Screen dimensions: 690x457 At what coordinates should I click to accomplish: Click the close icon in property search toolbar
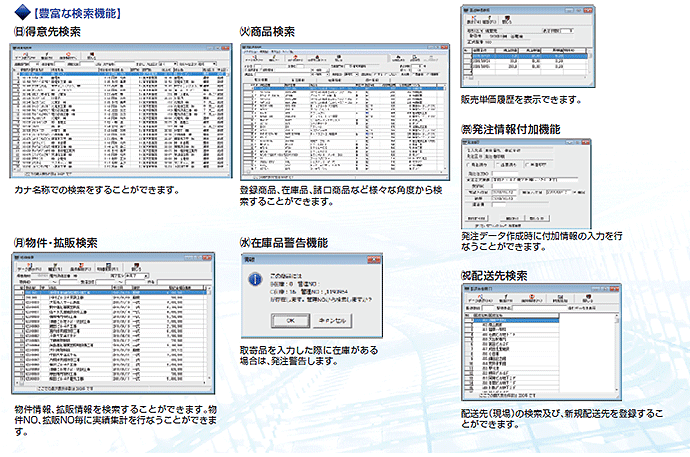136,267
